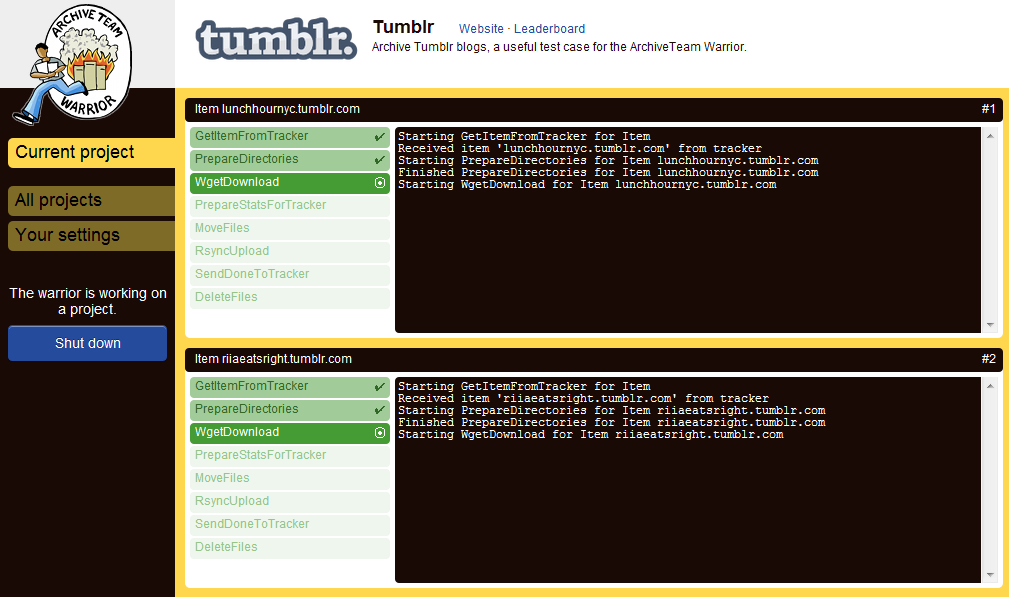Select RsyncUpload step in item #2

(x=290, y=502)
